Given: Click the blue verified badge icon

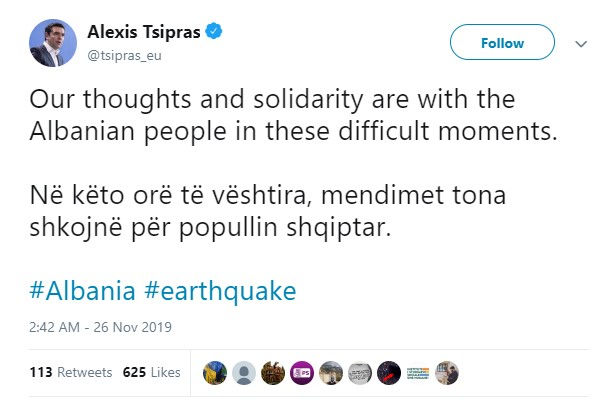Looking at the screenshot, I should click(215, 32).
